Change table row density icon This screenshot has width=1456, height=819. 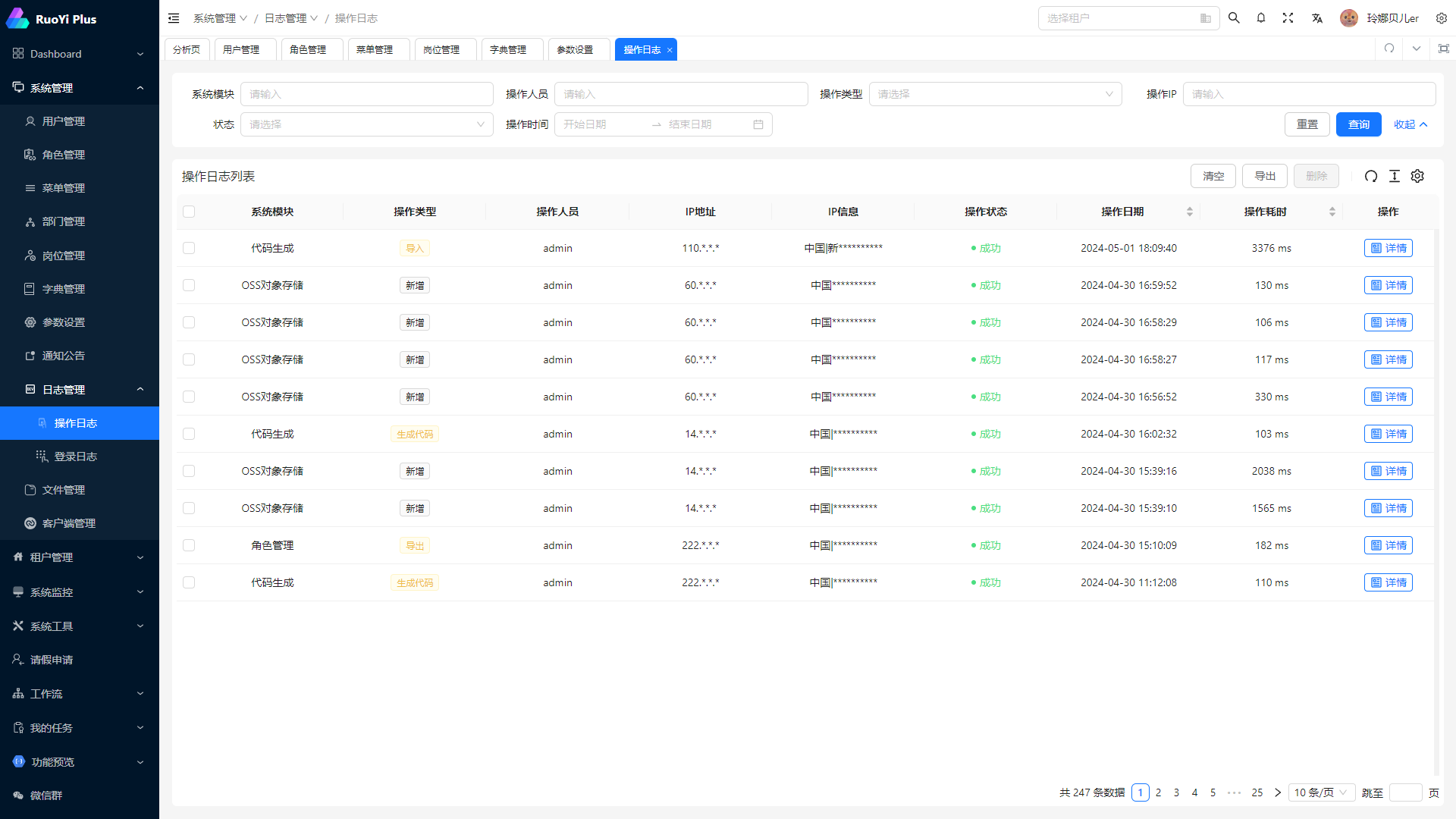(1394, 176)
